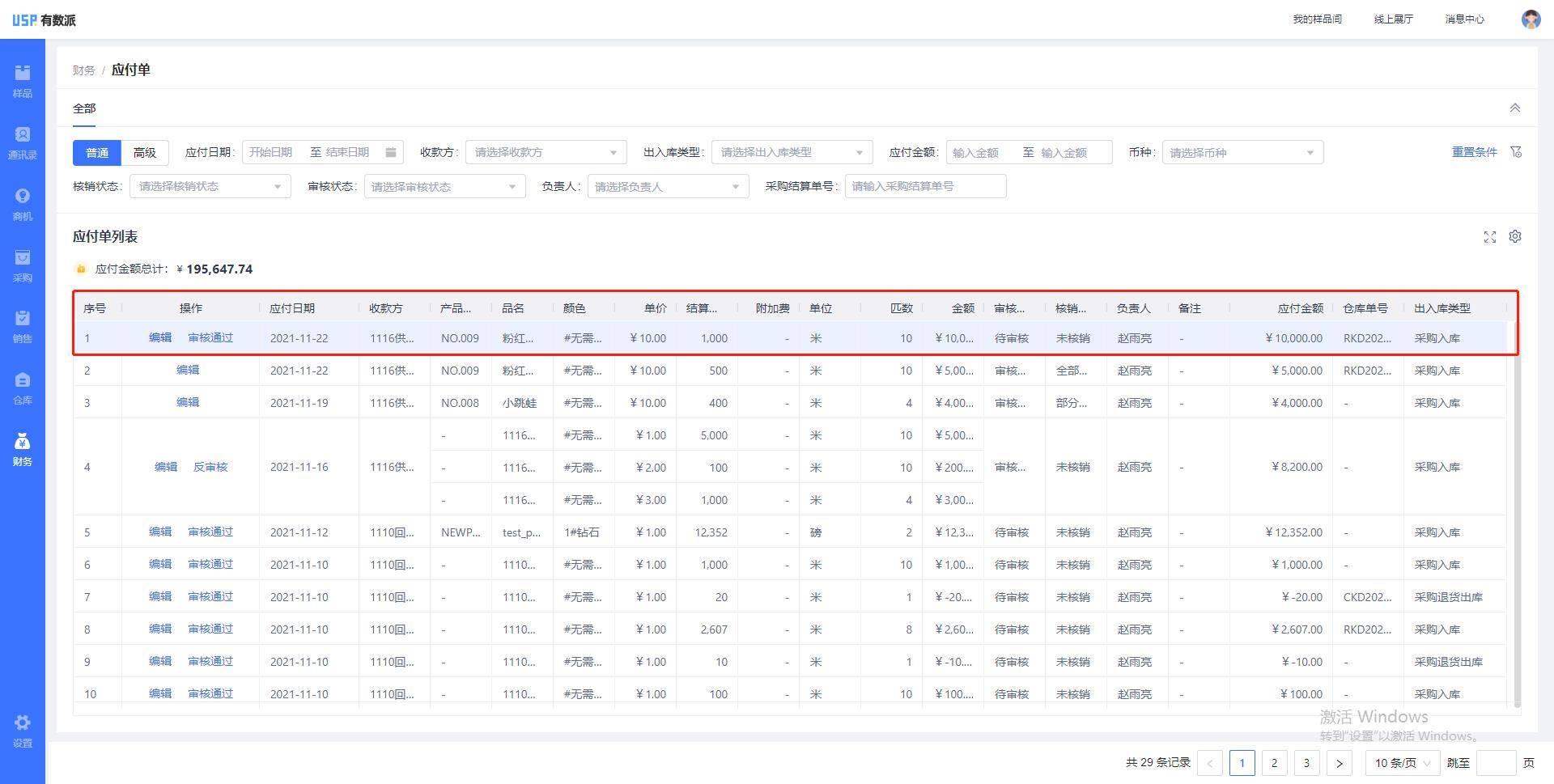Screen dimensions: 1554x784
Task: Open 负责人 dropdown
Action: coord(669,186)
